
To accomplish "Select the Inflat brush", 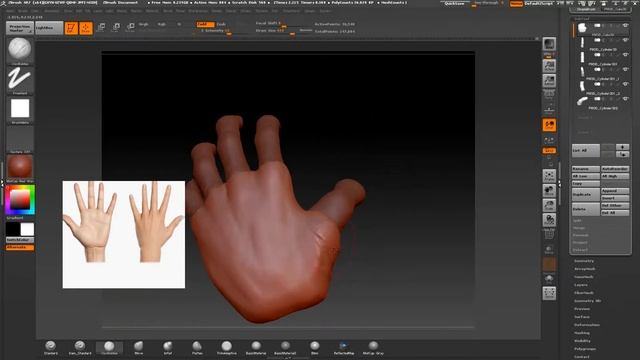I will (168, 348).
